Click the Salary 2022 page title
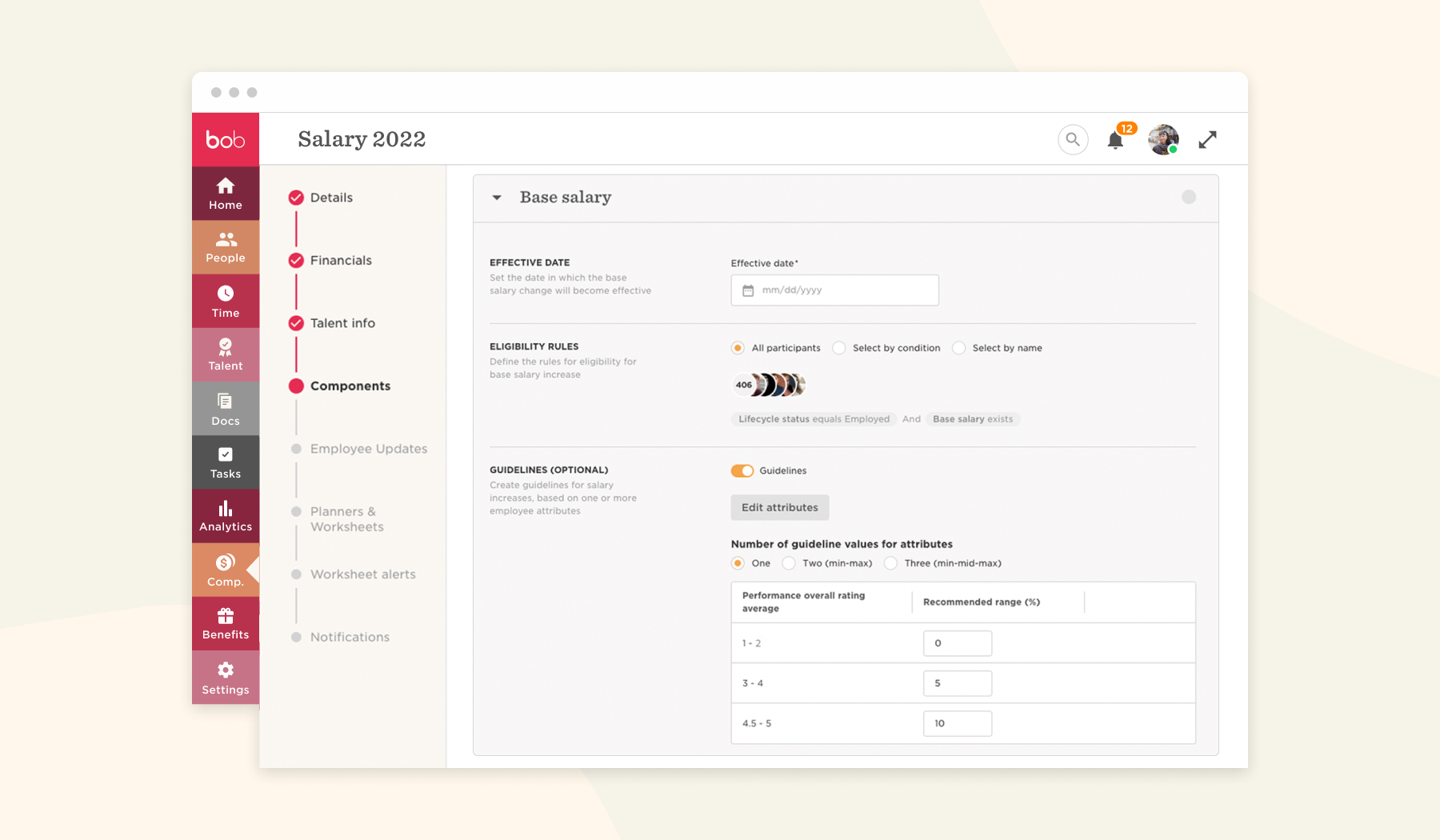The height and width of the screenshot is (840, 1440). (x=362, y=139)
